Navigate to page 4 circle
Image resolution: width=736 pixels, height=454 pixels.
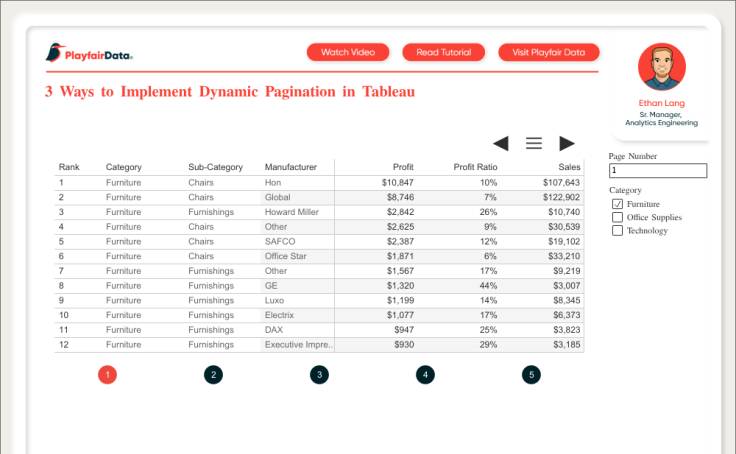tap(426, 375)
